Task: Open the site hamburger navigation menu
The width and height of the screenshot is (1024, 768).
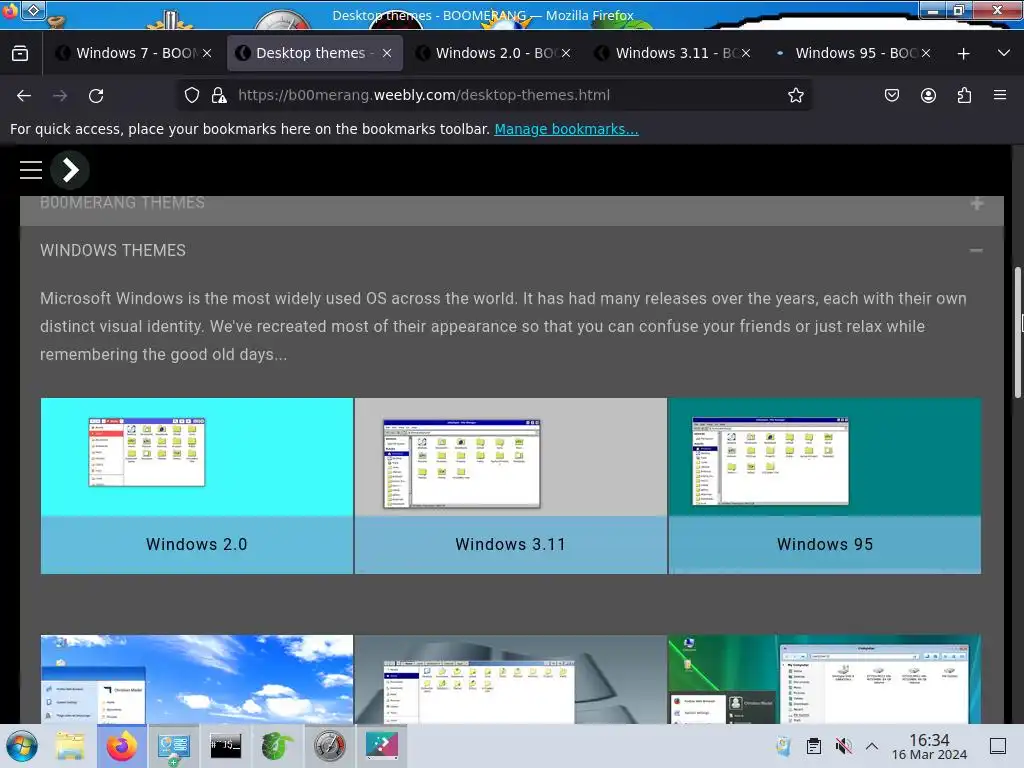Action: click(31, 170)
